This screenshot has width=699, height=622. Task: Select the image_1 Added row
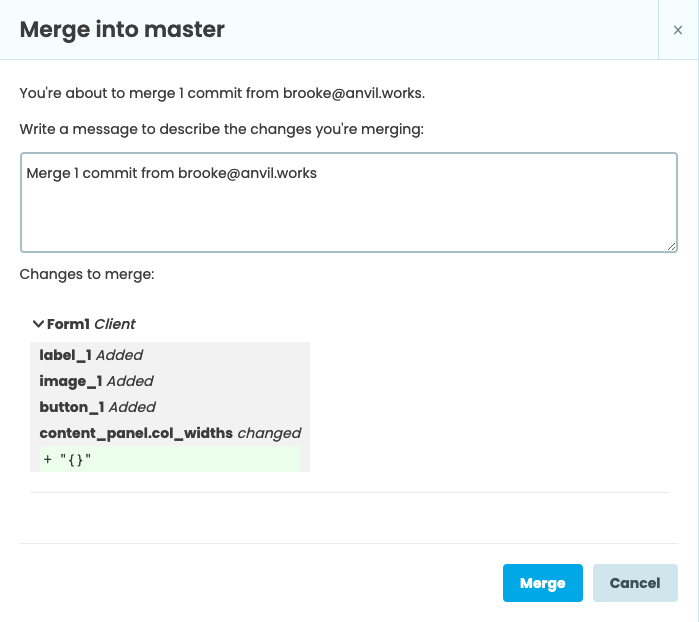(96, 381)
